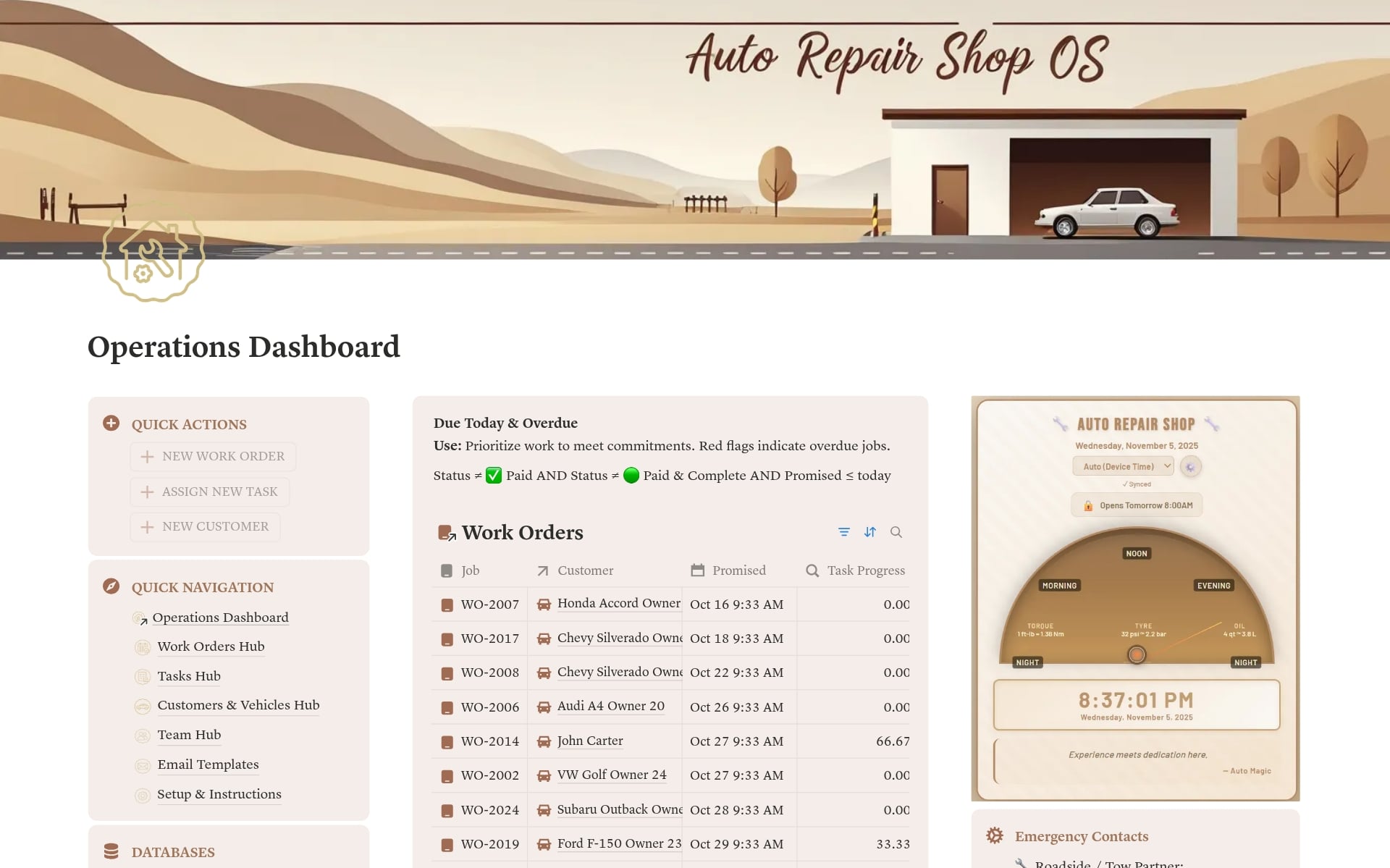Click the lock on Opens Tomorrow 8:00AM
The height and width of the screenshot is (868, 1390).
tap(1087, 505)
